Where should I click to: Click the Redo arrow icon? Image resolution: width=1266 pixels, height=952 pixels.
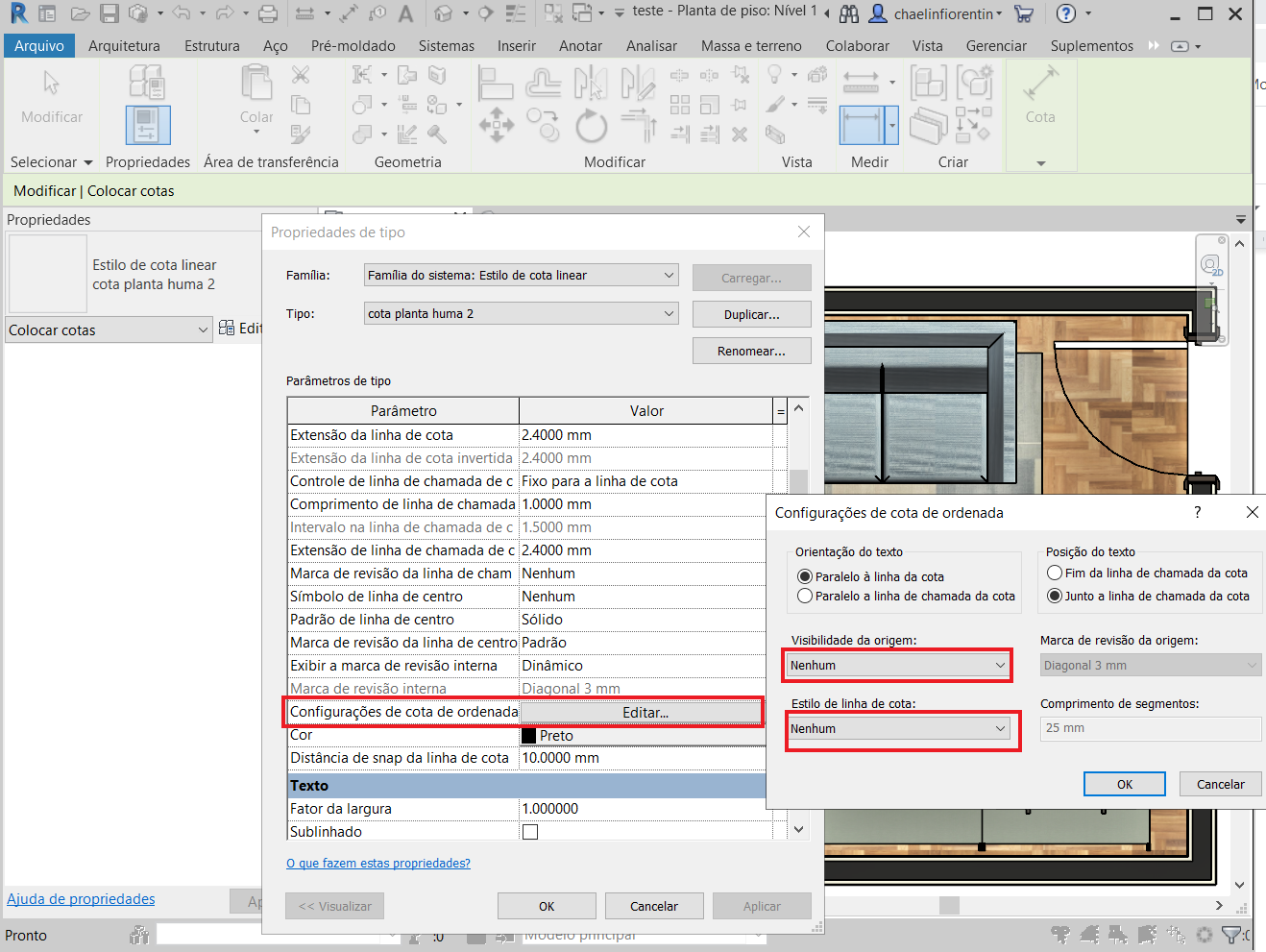[x=225, y=13]
